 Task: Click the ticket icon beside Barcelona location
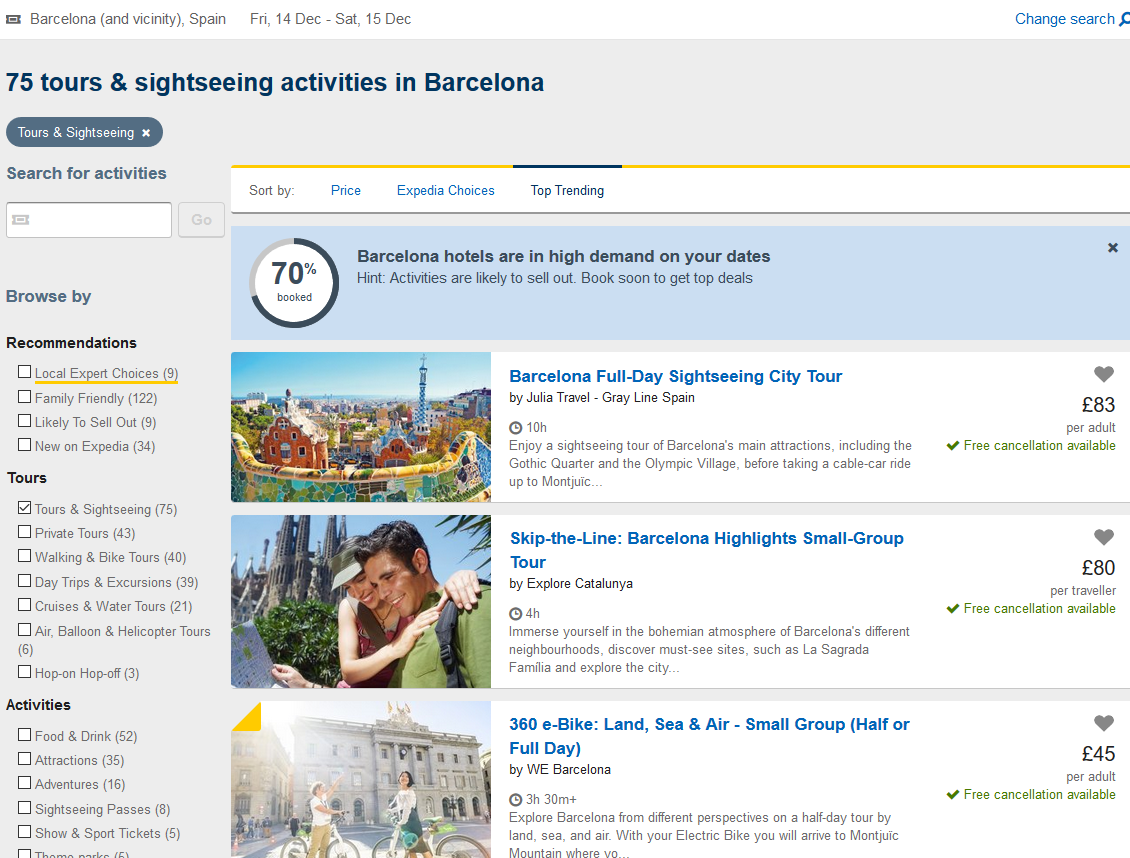[14, 19]
